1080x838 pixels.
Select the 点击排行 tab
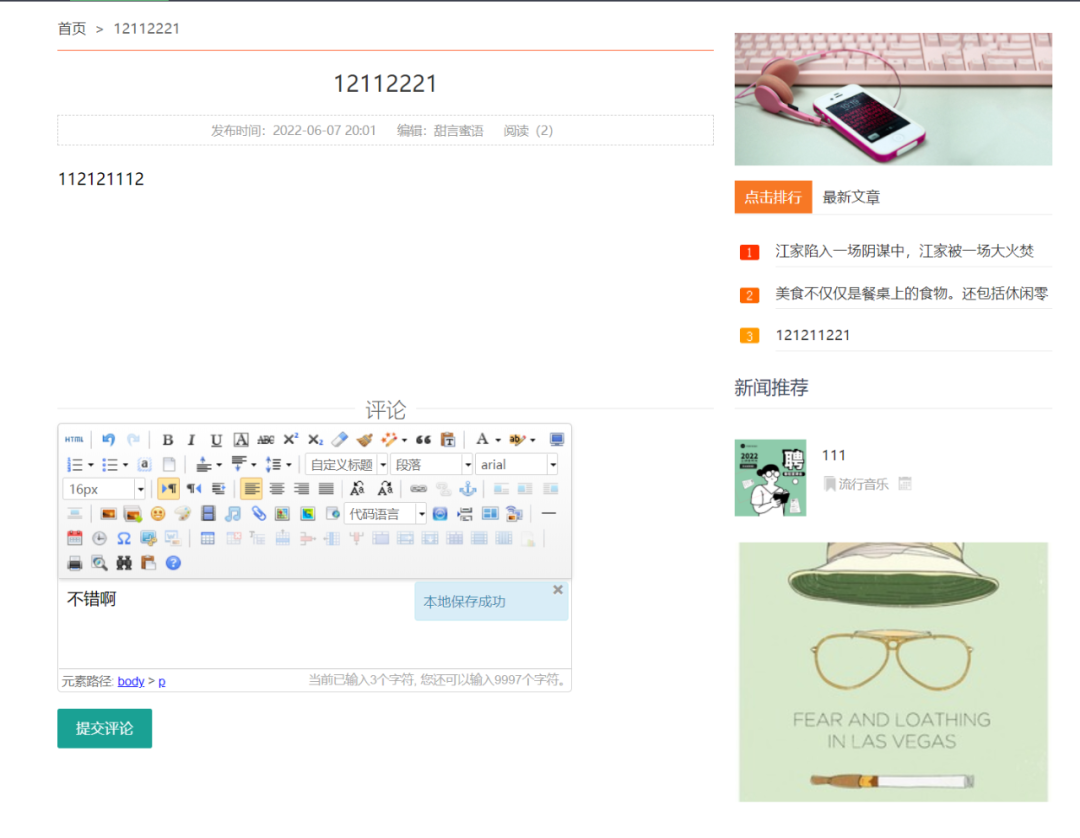tap(772, 198)
